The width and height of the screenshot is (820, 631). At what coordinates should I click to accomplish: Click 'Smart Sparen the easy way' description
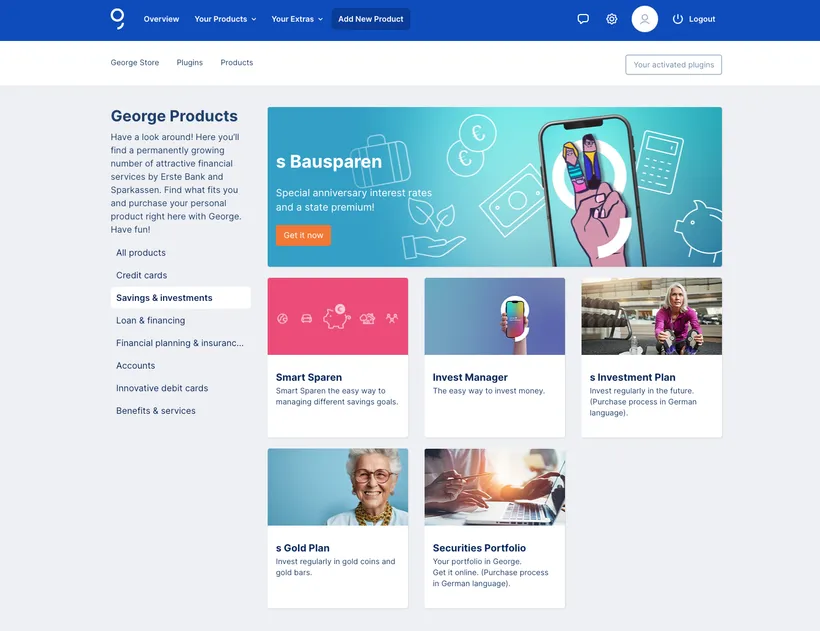pos(337,396)
